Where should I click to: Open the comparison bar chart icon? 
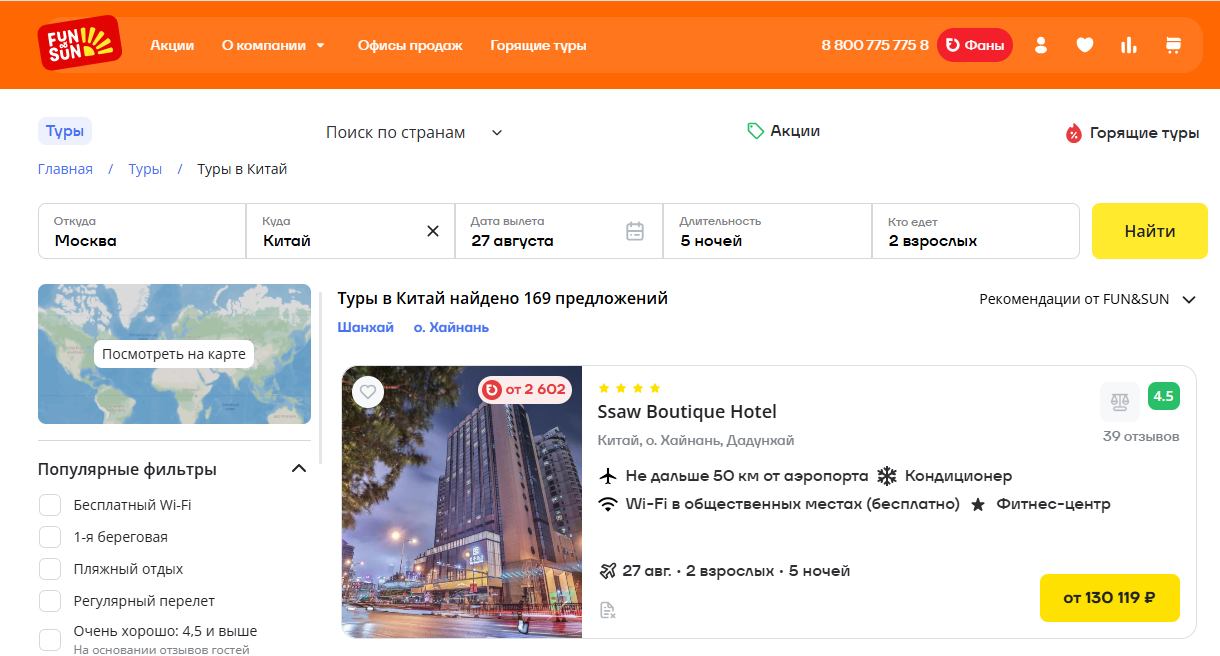[x=1129, y=45]
